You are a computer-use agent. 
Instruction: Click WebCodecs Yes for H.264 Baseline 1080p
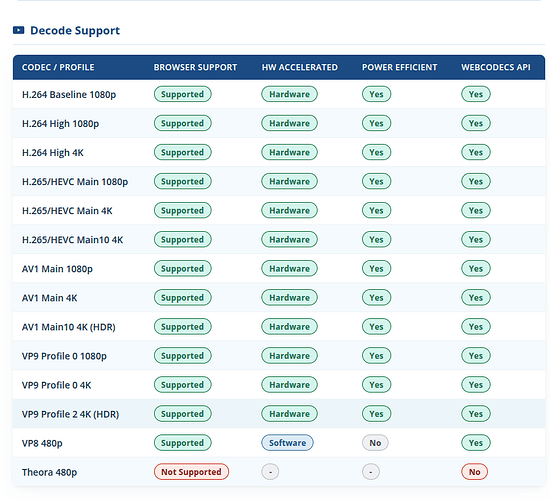pos(476,94)
